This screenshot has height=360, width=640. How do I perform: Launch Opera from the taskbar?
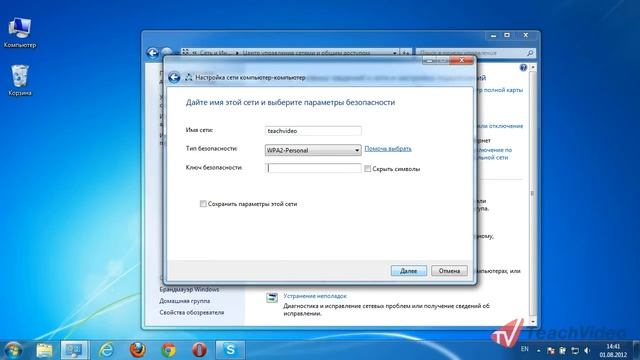199,350
